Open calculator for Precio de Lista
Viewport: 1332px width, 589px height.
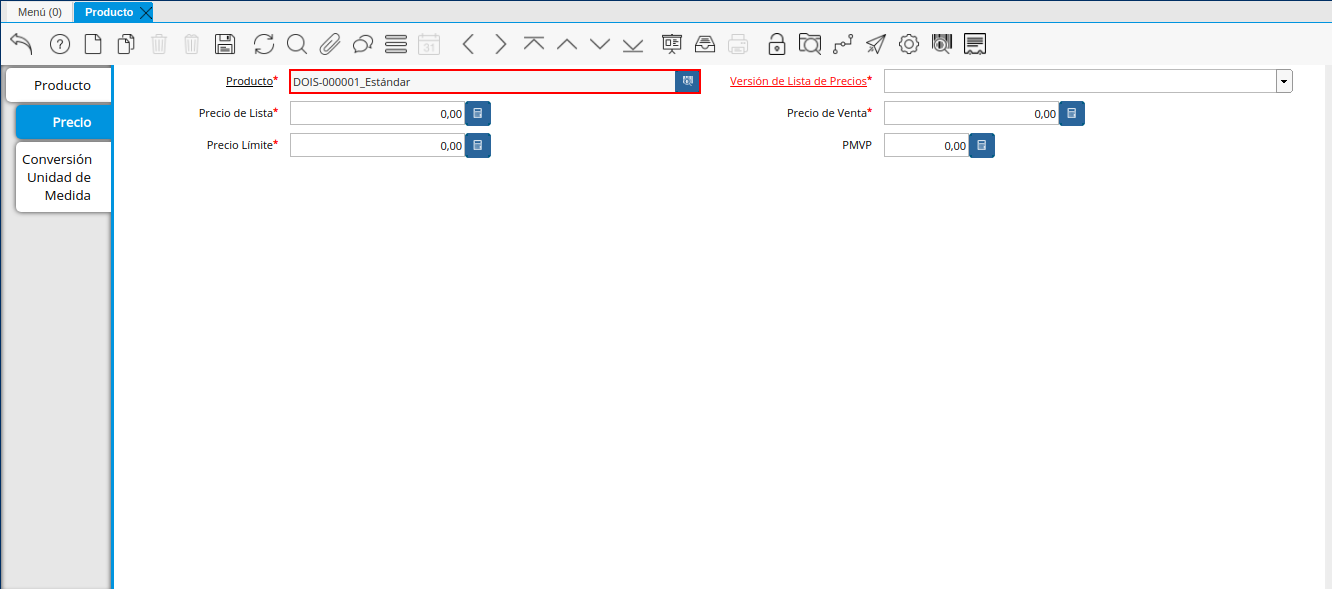point(478,114)
